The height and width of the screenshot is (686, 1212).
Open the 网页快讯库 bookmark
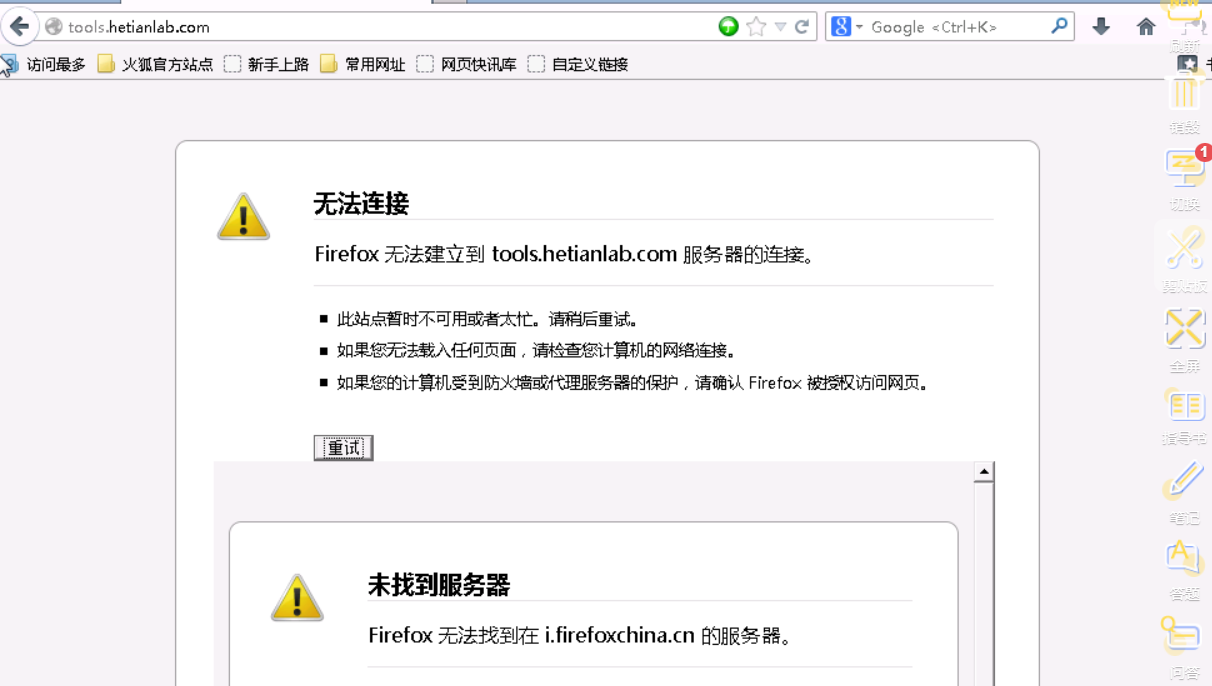[x=466, y=64]
